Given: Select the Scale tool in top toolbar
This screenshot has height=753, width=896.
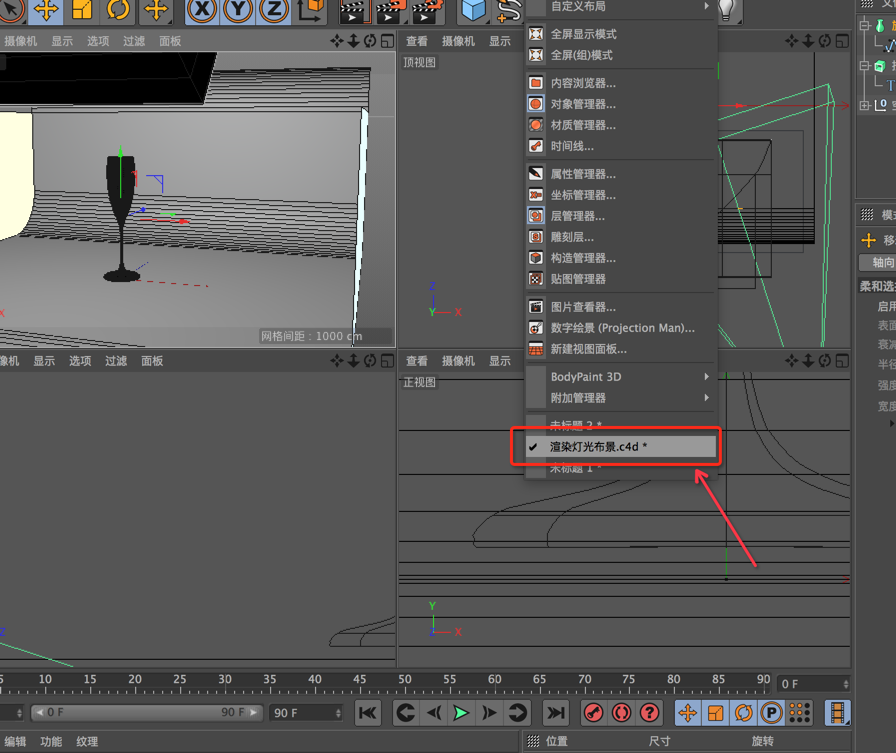Looking at the screenshot, I should pos(82,10).
